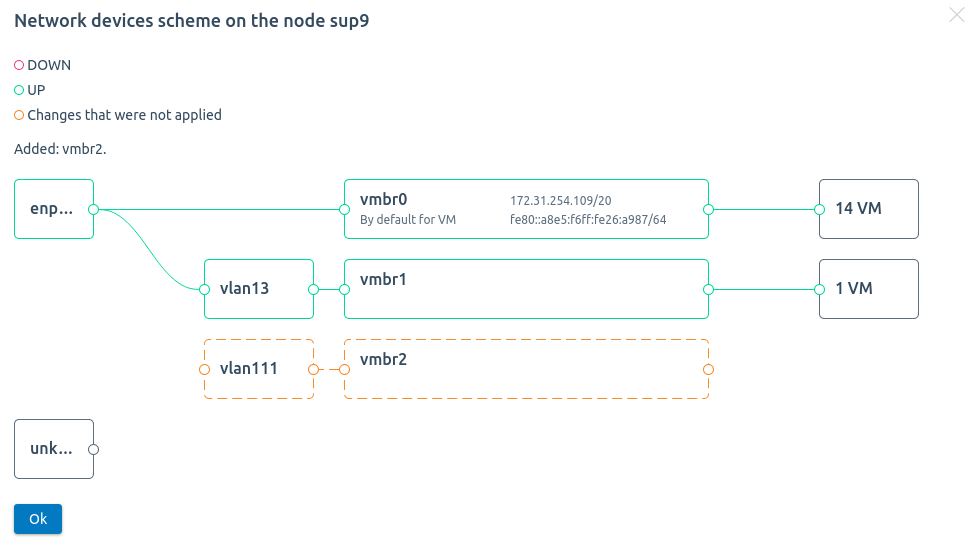
Task: Close the network scheme dialog
Action: (x=956, y=15)
